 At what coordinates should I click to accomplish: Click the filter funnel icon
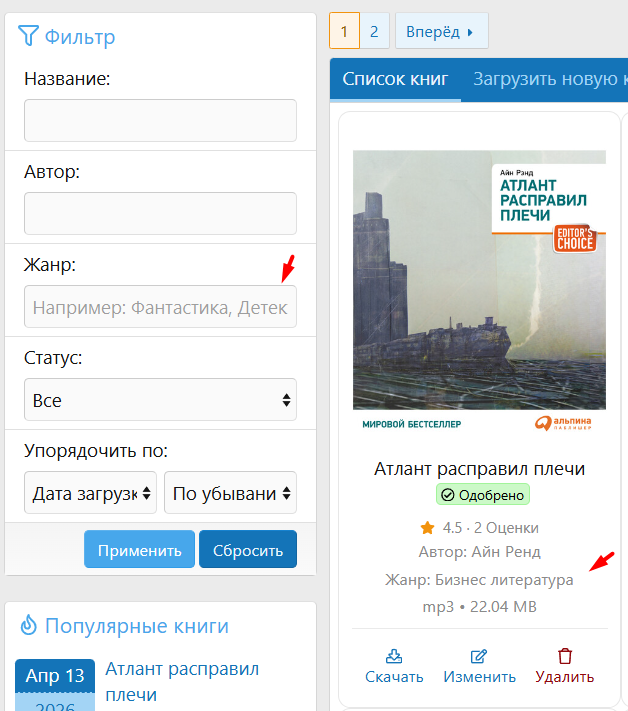click(28, 35)
